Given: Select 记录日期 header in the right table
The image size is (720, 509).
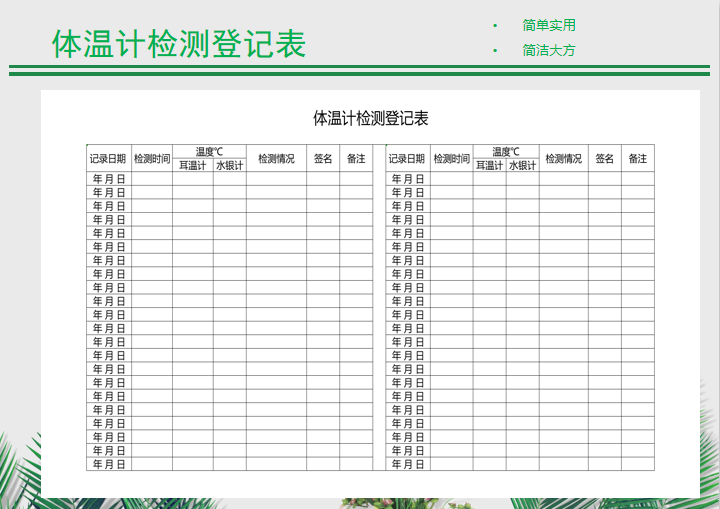Looking at the screenshot, I should point(407,158).
